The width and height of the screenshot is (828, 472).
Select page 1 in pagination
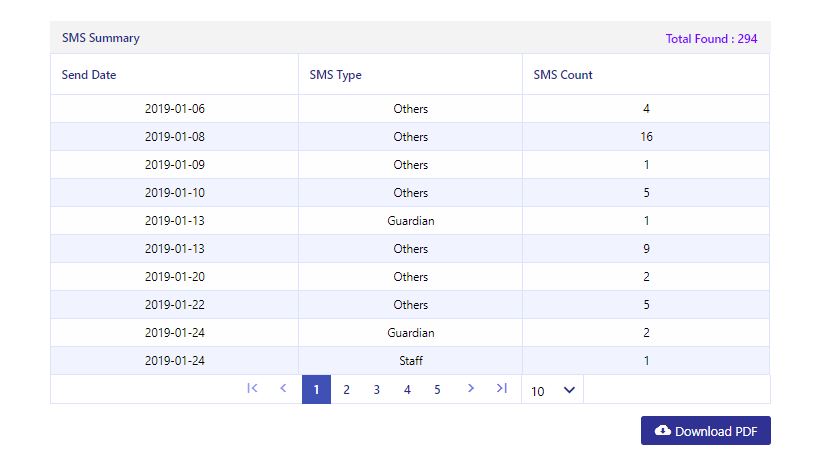point(316,390)
